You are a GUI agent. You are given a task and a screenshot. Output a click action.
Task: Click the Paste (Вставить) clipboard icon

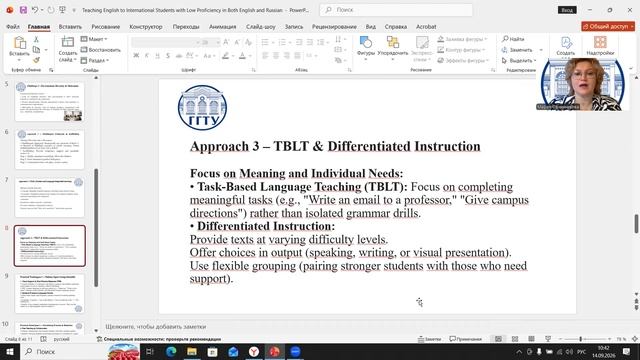19,42
